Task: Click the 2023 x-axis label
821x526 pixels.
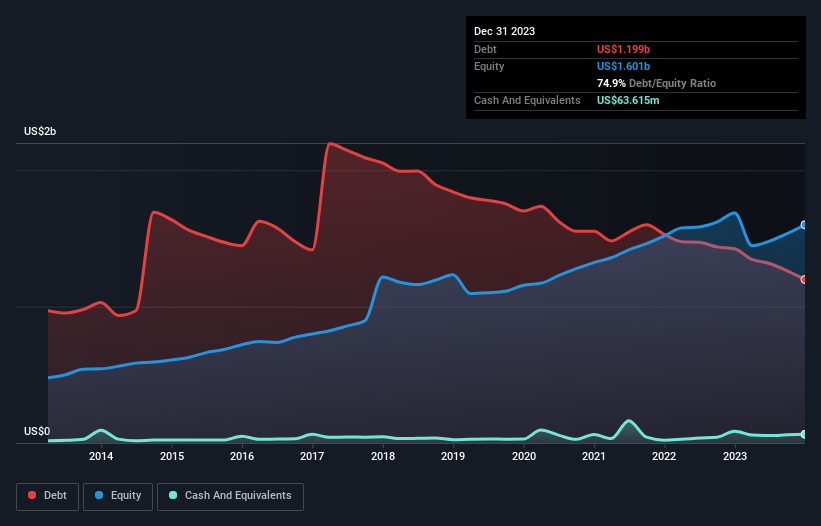Action: 735,456
